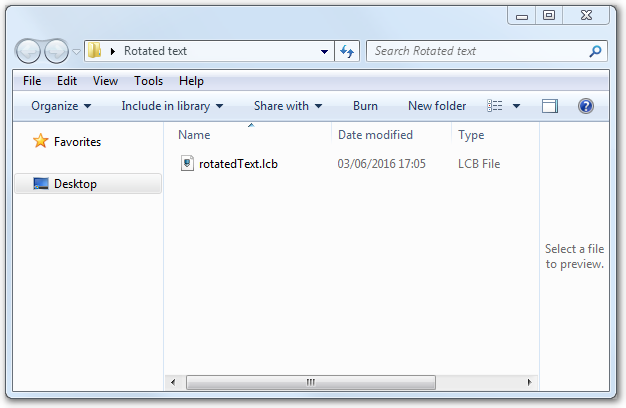The height and width of the screenshot is (408, 626).
Task: Open the File menu
Action: 32,81
